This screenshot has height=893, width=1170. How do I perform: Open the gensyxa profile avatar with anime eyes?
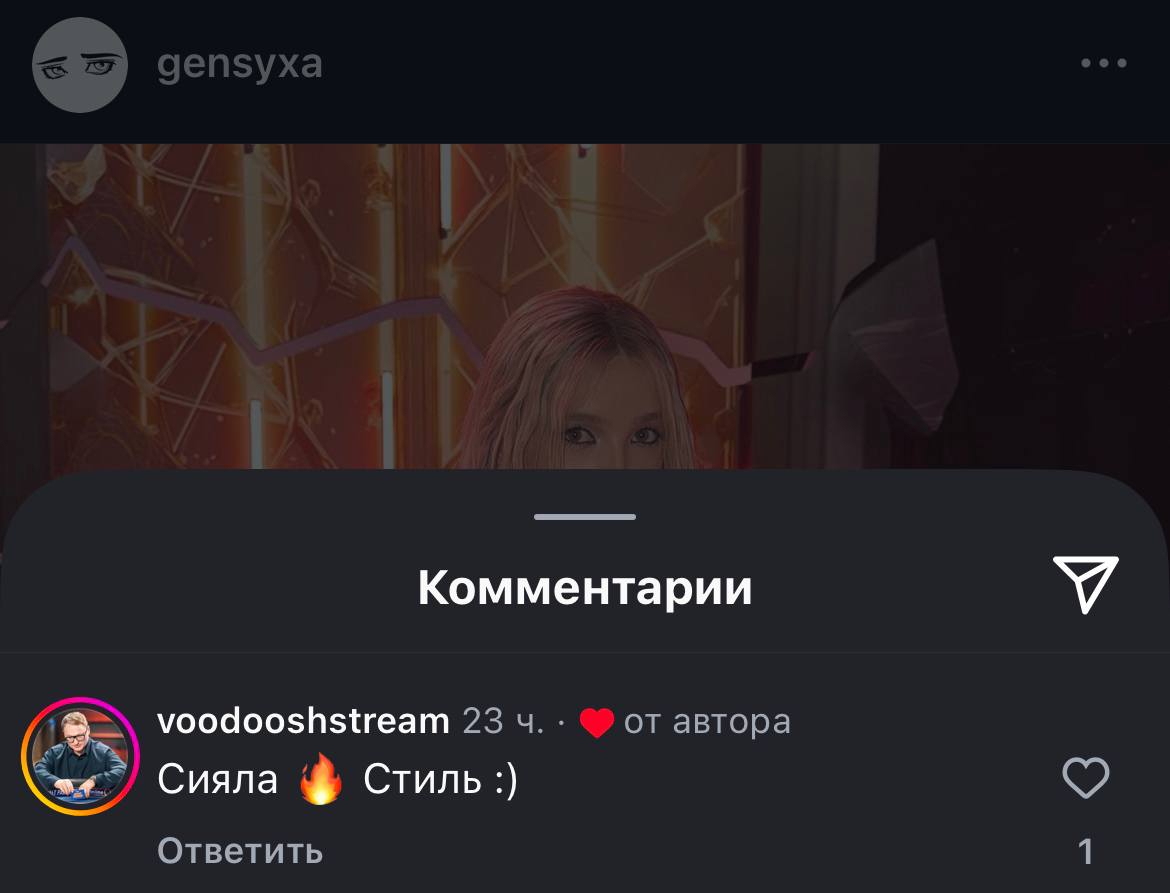[x=80, y=65]
